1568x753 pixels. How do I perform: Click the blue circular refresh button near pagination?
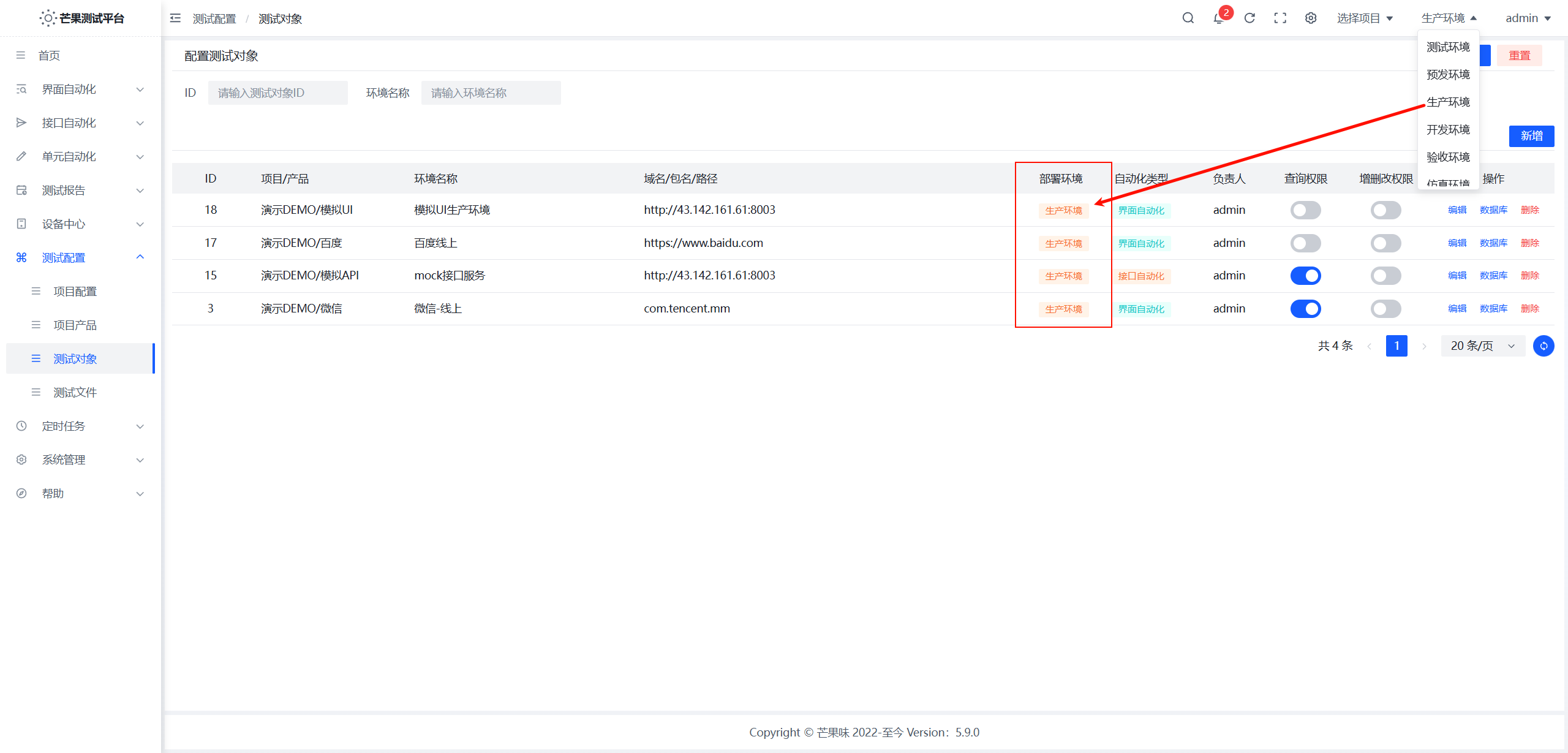point(1543,346)
